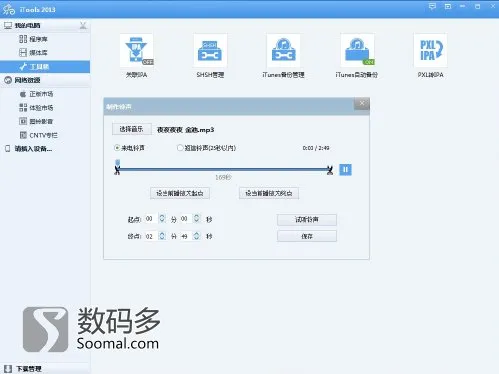Expand the 网络资源 sidebar section
499x374 pixels.
[x=27, y=80]
